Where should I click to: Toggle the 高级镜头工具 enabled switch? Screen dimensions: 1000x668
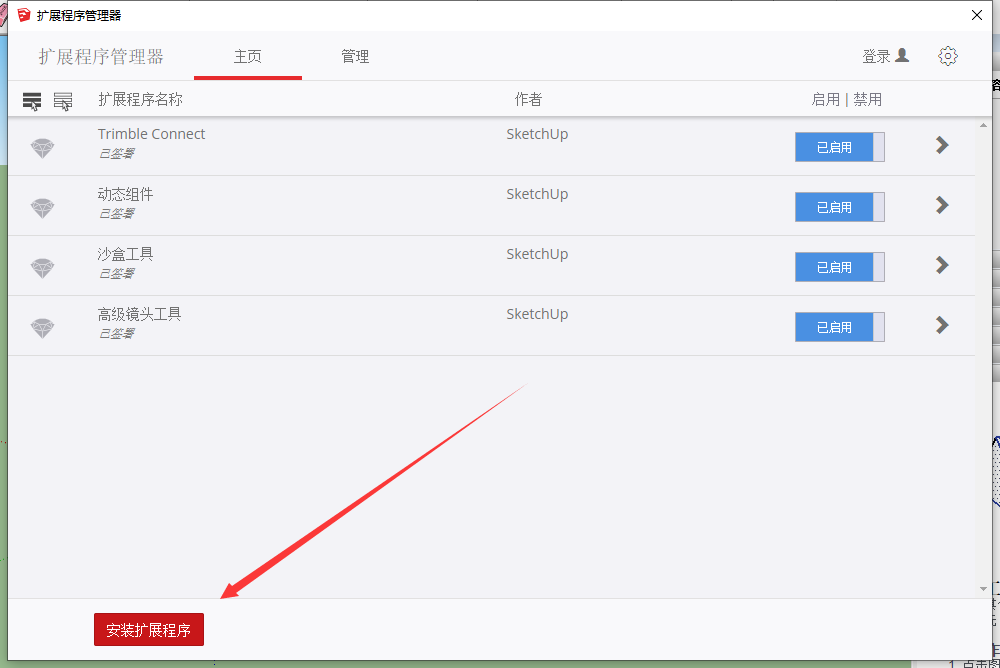[x=839, y=327]
